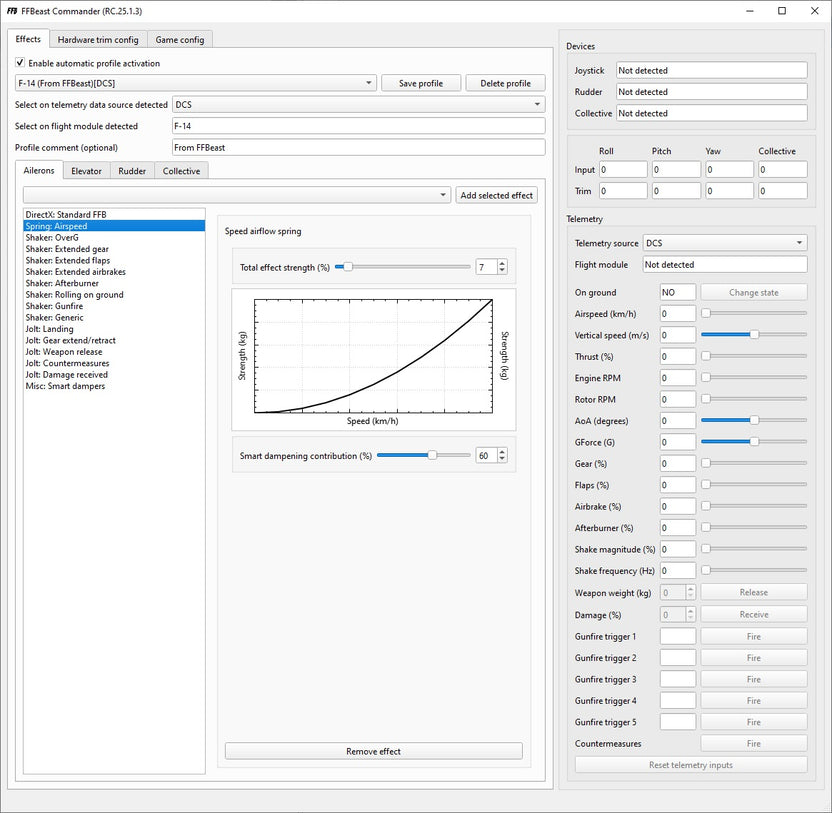
Task: Open the profile selection dropdown F-14
Action: (196, 83)
